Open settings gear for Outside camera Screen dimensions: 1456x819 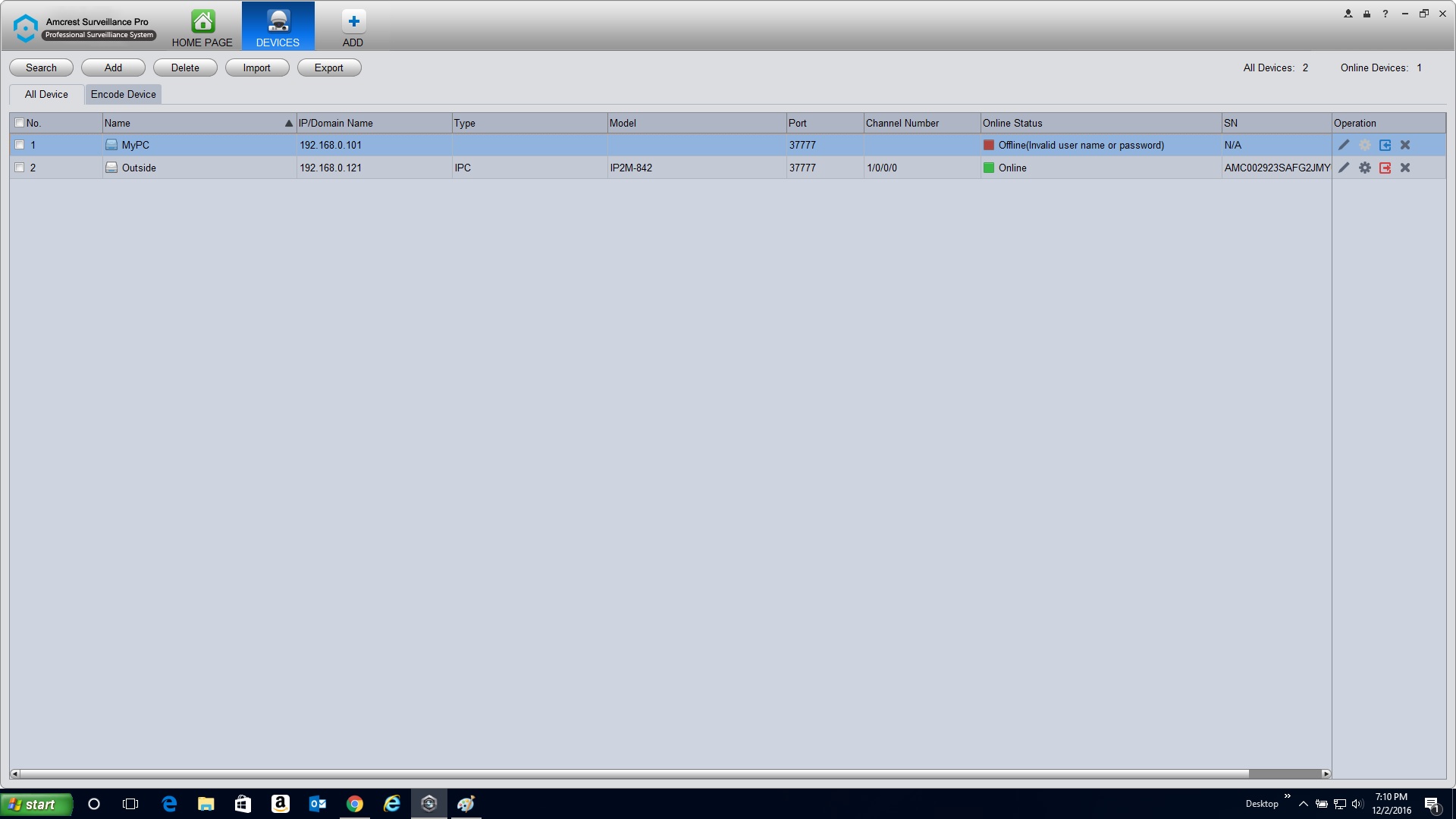pyautogui.click(x=1364, y=168)
